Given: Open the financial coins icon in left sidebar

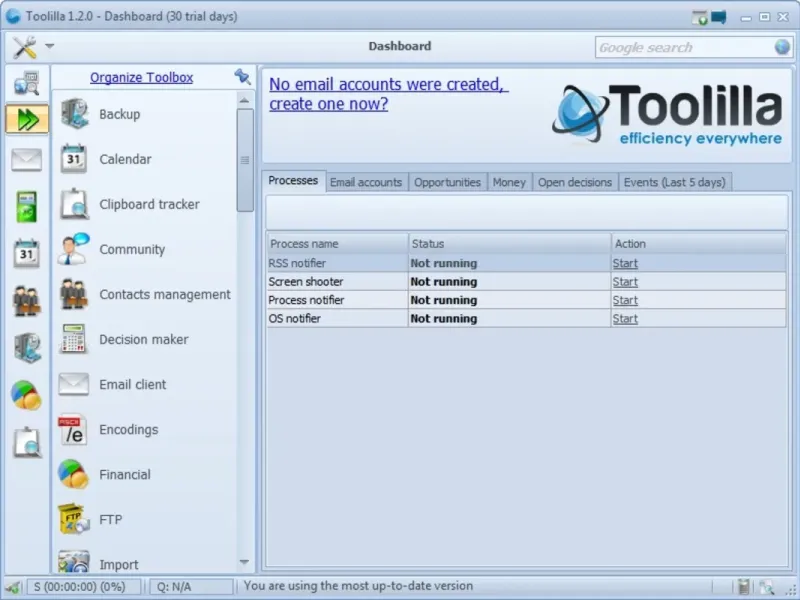Looking at the screenshot, I should pyautogui.click(x=26, y=395).
